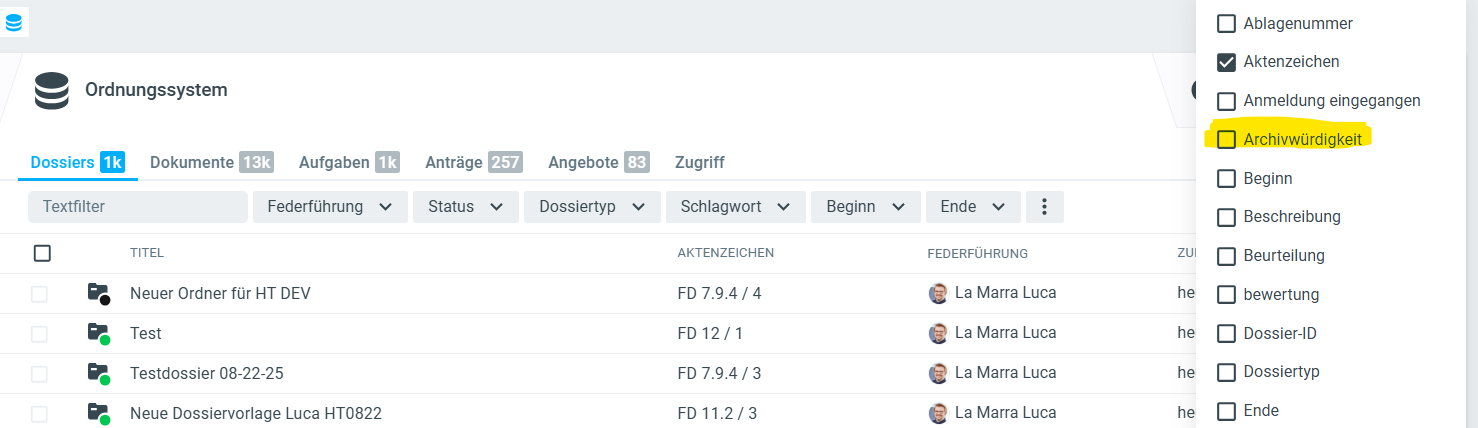
Task: Click folder icon of Testdossier 08-22-25
Action: pyautogui.click(x=97, y=373)
